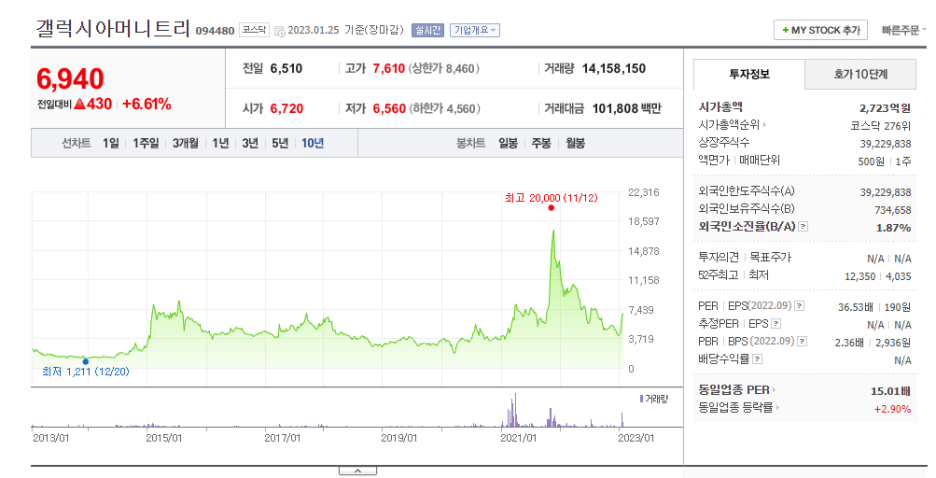Click the 동일업종 등락률 value +2.90%
The height and width of the screenshot is (478, 936).
892,409
